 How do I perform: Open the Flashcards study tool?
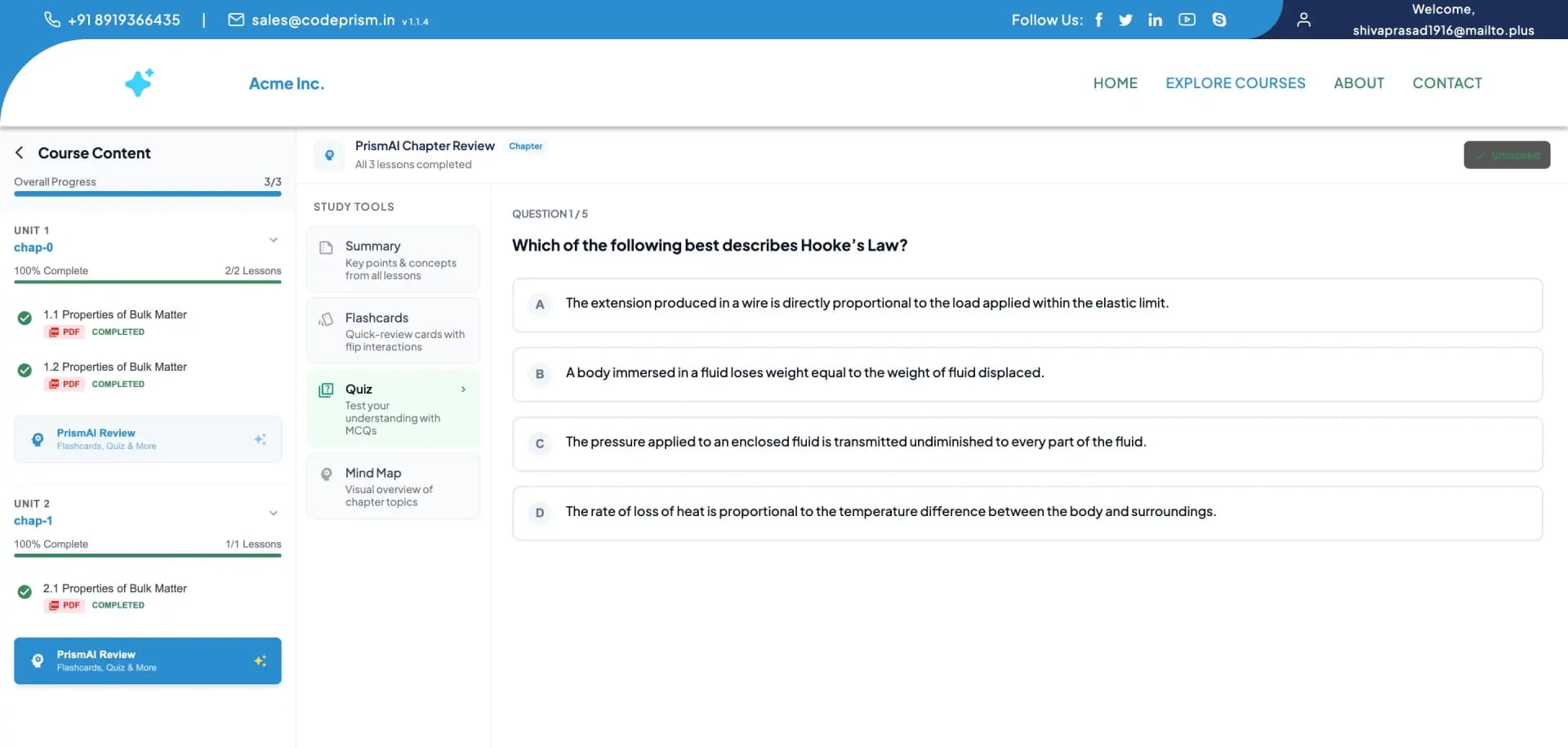pyautogui.click(x=393, y=331)
